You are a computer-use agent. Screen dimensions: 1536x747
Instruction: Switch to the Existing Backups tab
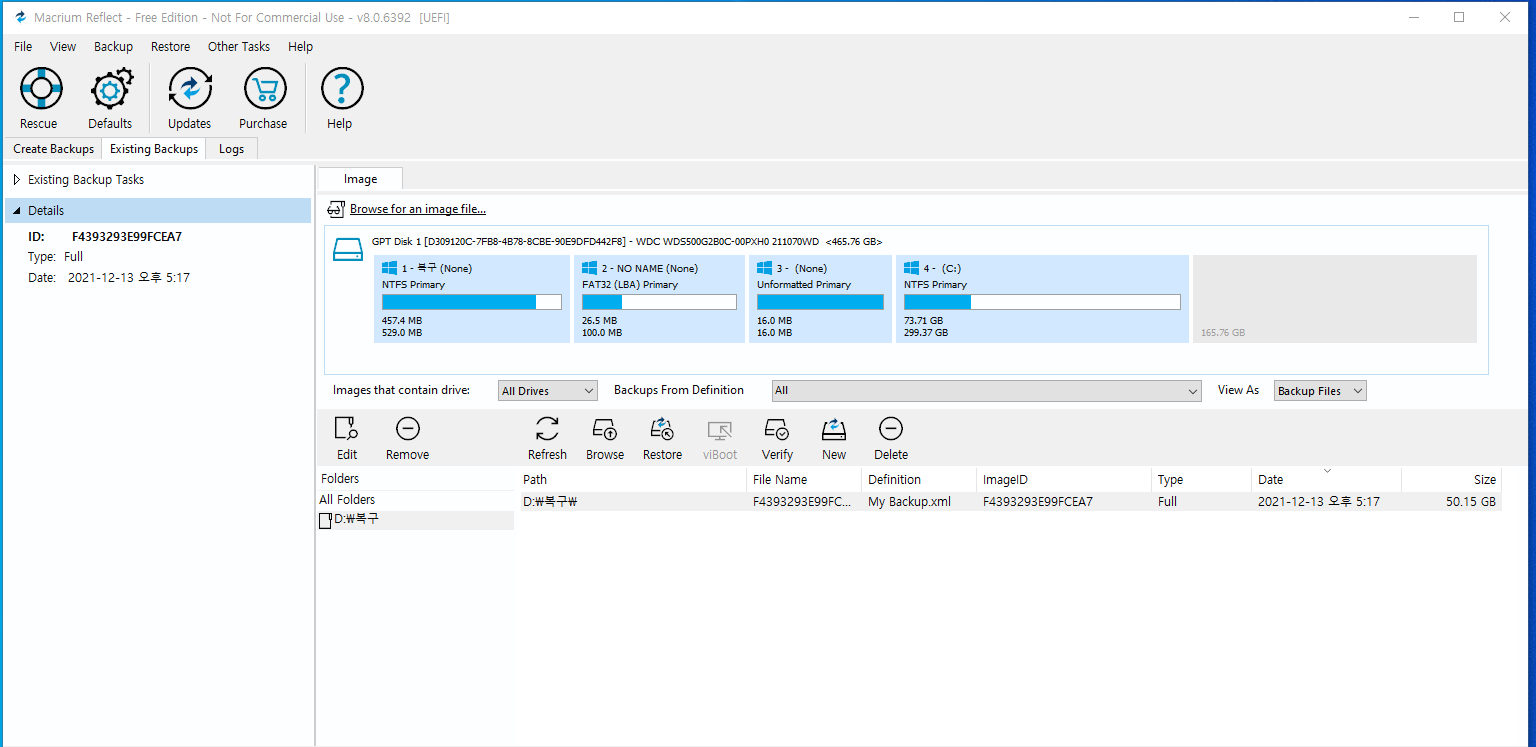tap(154, 148)
